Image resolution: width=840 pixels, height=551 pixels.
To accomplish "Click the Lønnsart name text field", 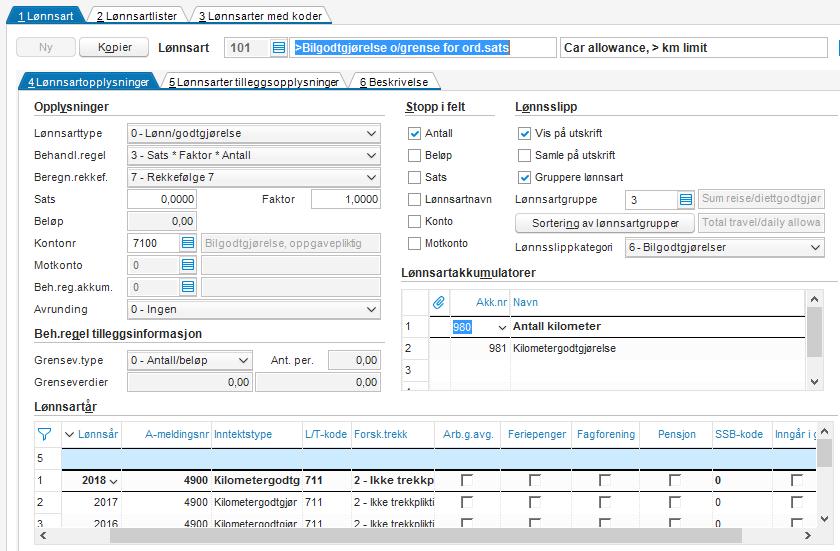I will click(423, 48).
